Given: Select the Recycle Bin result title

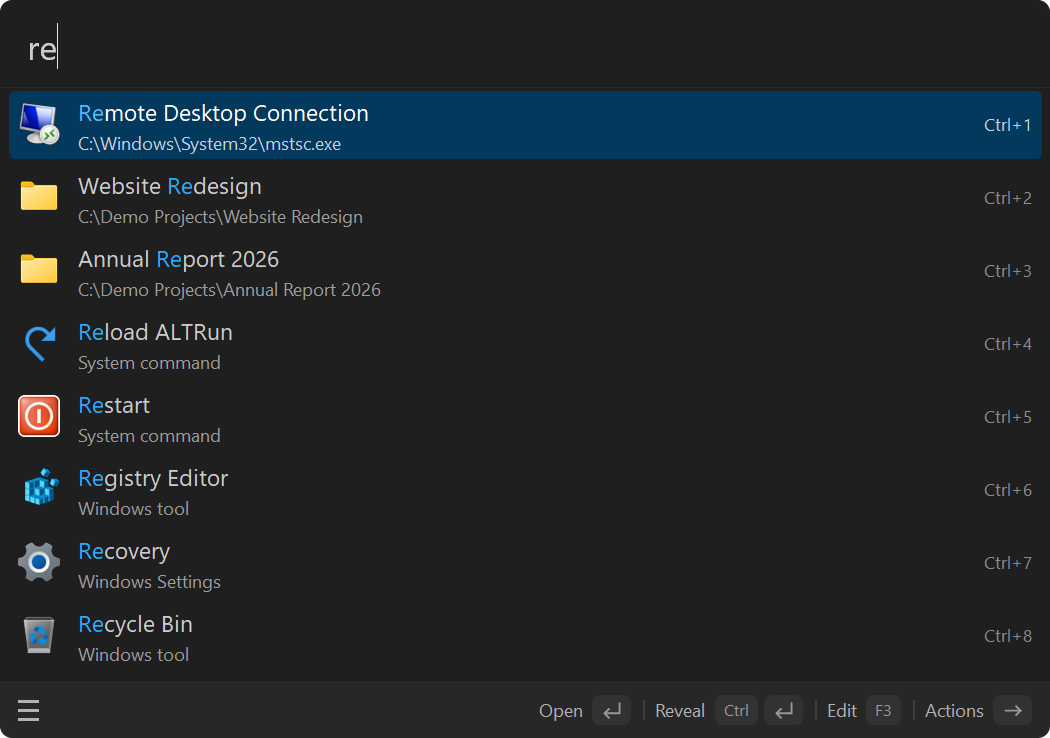Looking at the screenshot, I should 135,625.
